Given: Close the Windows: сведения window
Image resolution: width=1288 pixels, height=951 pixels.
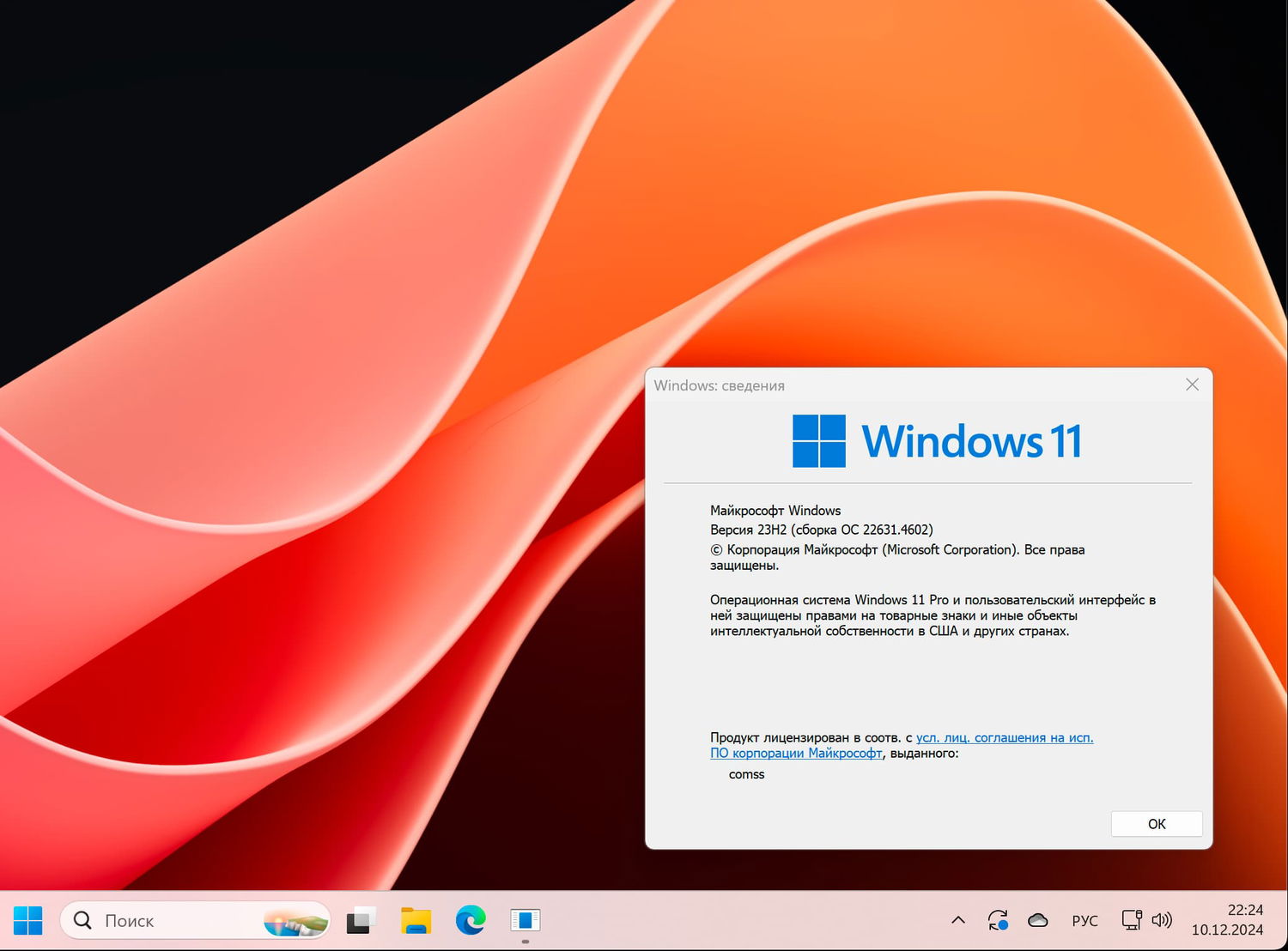Looking at the screenshot, I should (1192, 385).
